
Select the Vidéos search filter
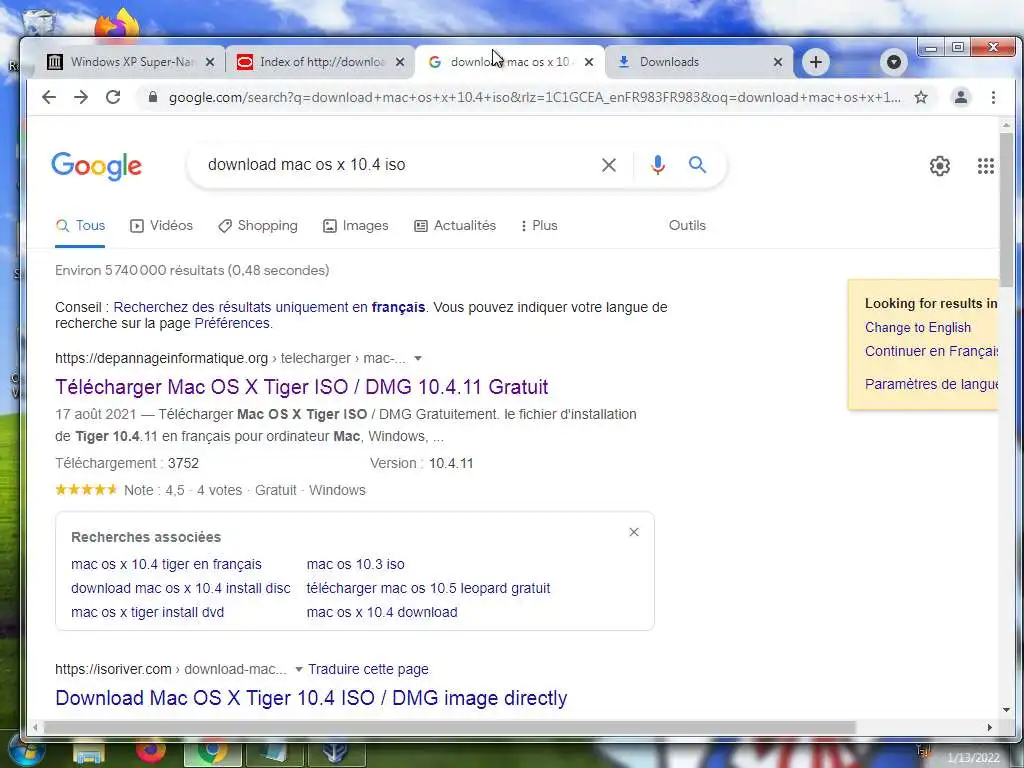[161, 226]
